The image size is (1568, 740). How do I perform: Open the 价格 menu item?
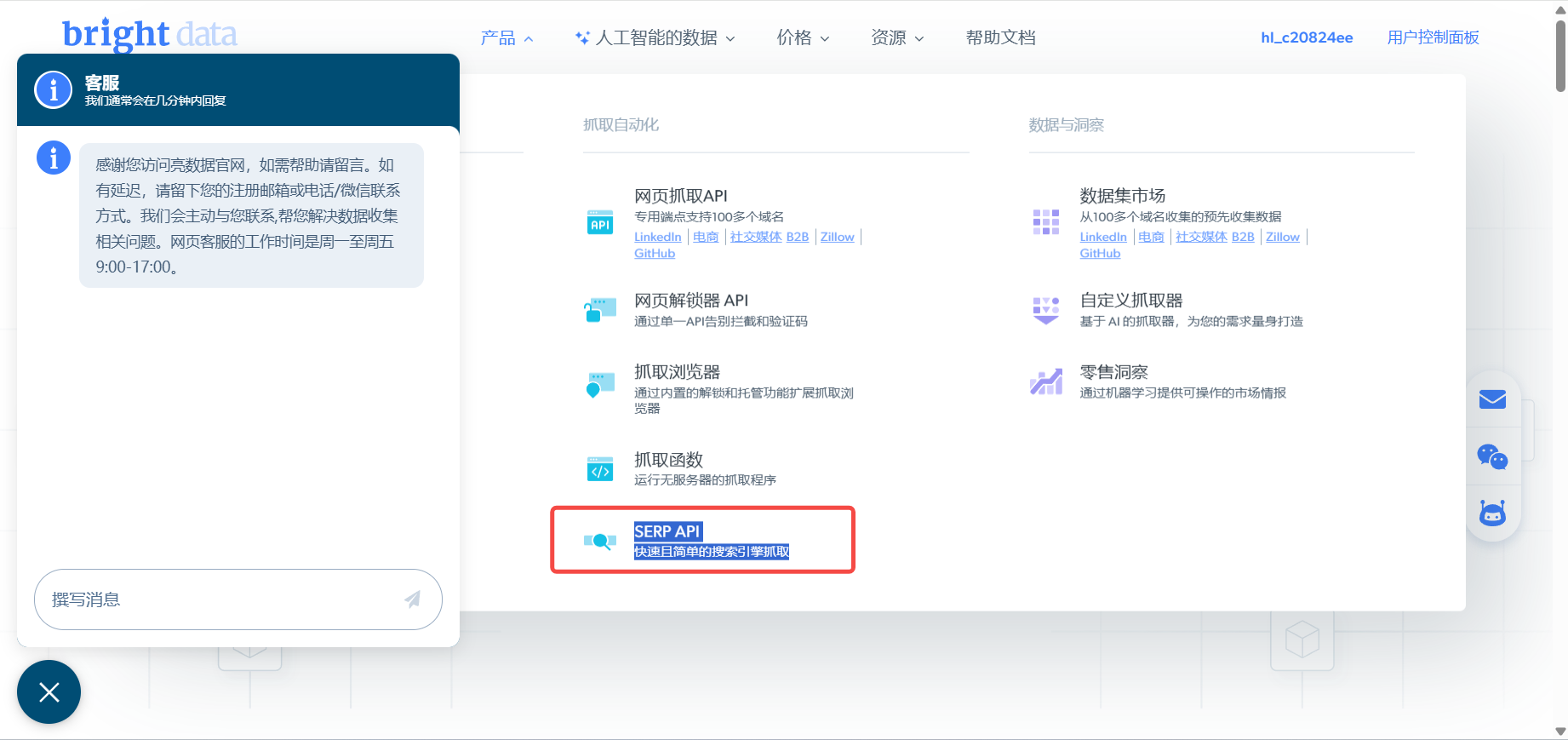click(794, 37)
